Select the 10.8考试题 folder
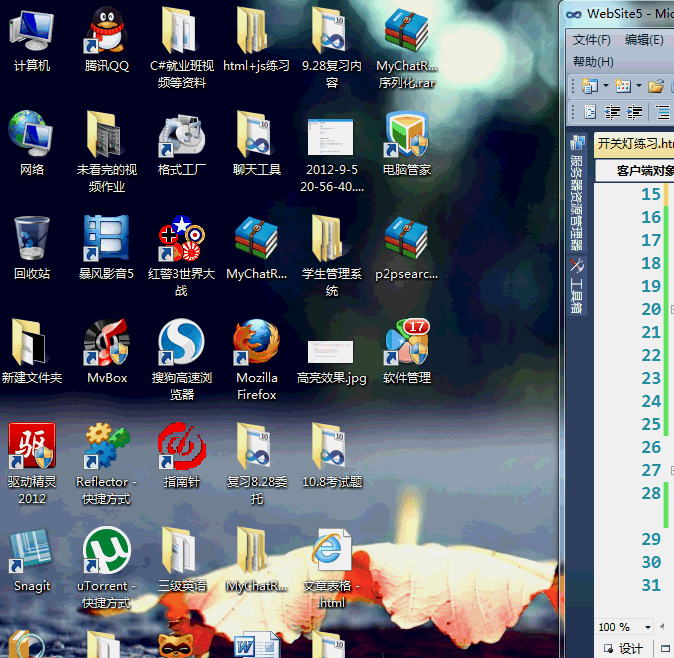This screenshot has height=658, width=674. pos(331,456)
